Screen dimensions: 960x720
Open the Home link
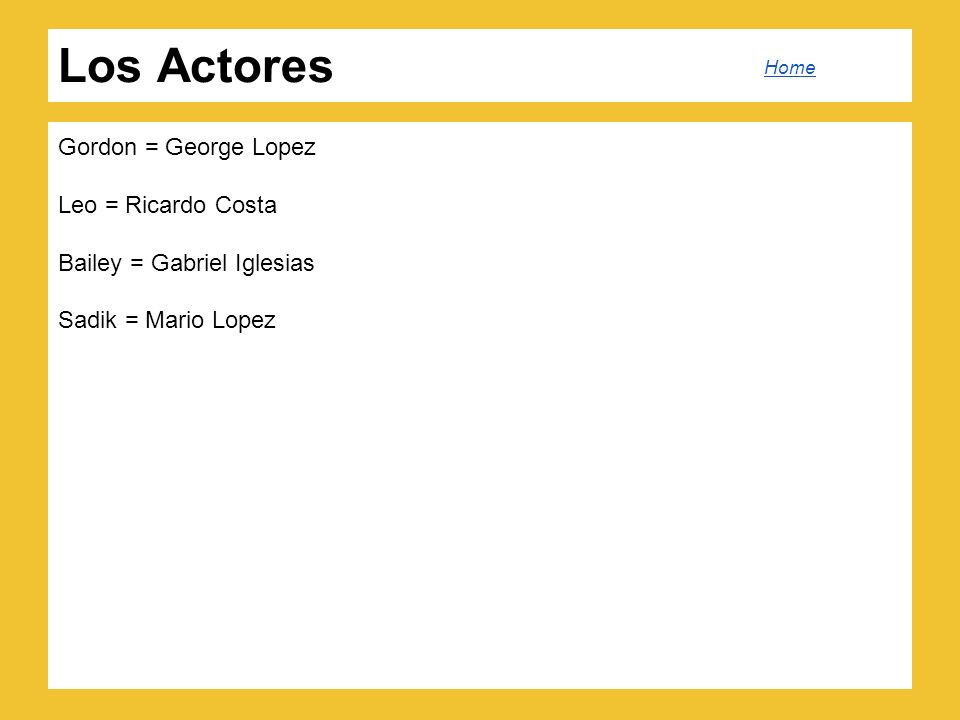[789, 67]
